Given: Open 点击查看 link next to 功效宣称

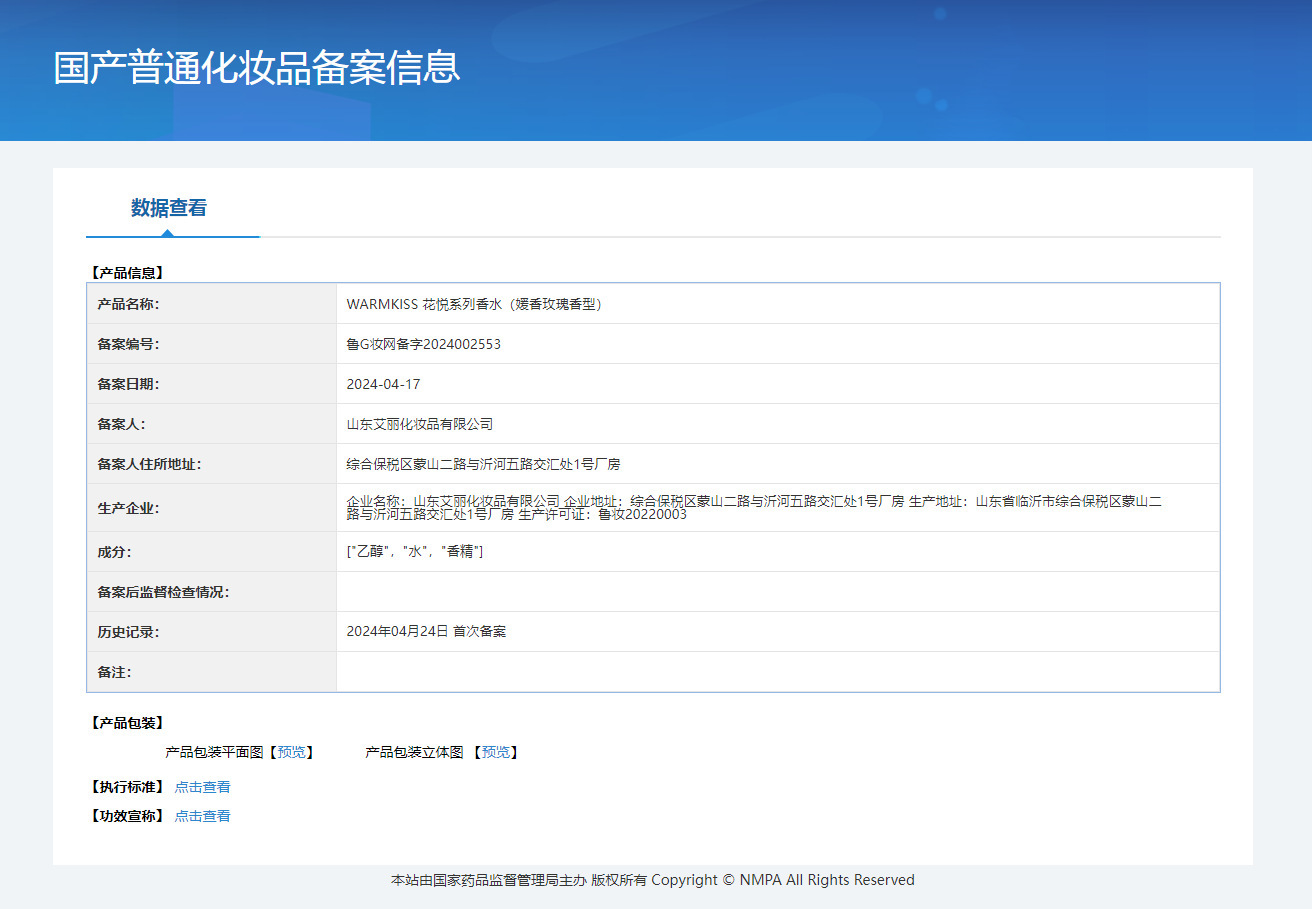Looking at the screenshot, I should click(202, 816).
